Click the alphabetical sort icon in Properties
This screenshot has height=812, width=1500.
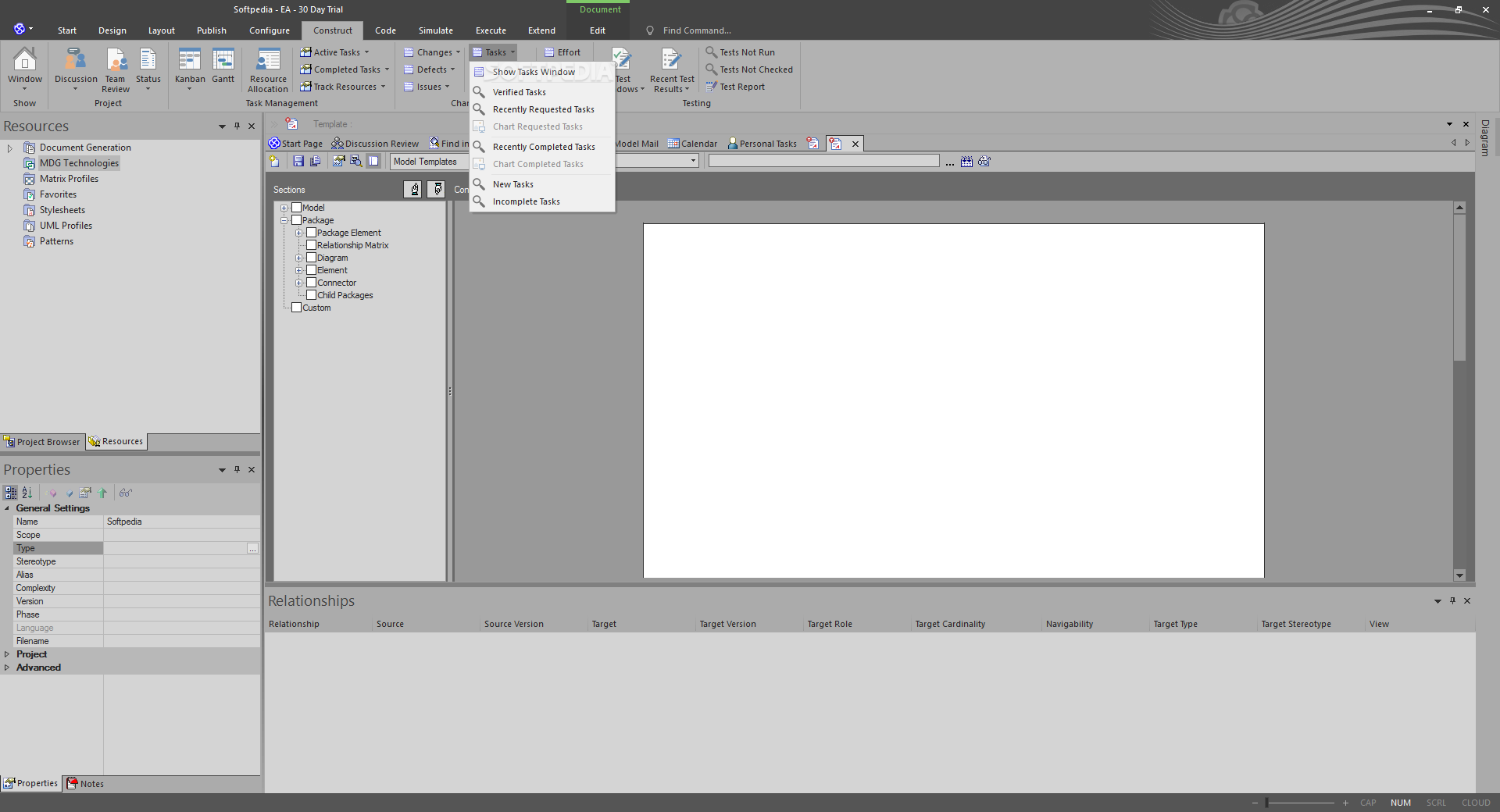pos(27,493)
